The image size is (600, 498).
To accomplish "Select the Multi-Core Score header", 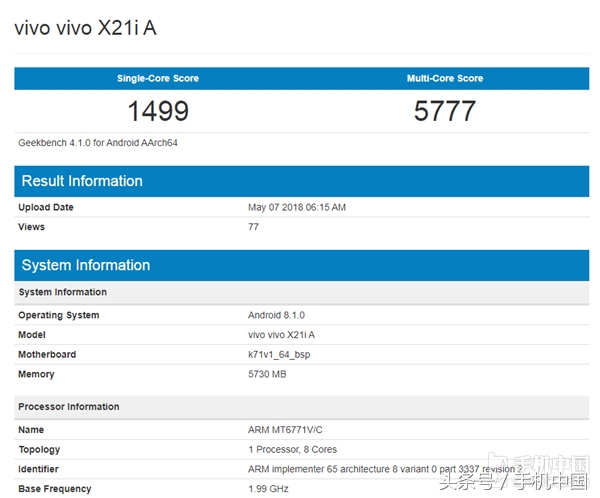I will pos(445,78).
